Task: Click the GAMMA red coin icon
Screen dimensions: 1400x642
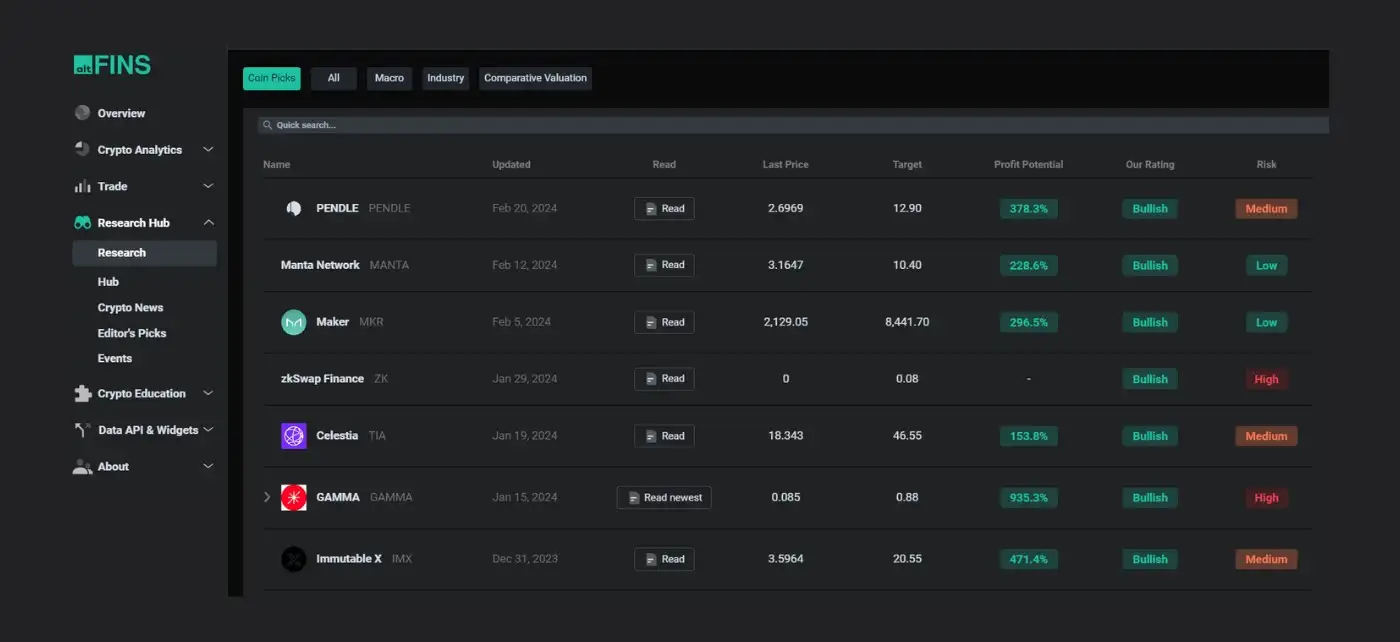Action: 293,497
